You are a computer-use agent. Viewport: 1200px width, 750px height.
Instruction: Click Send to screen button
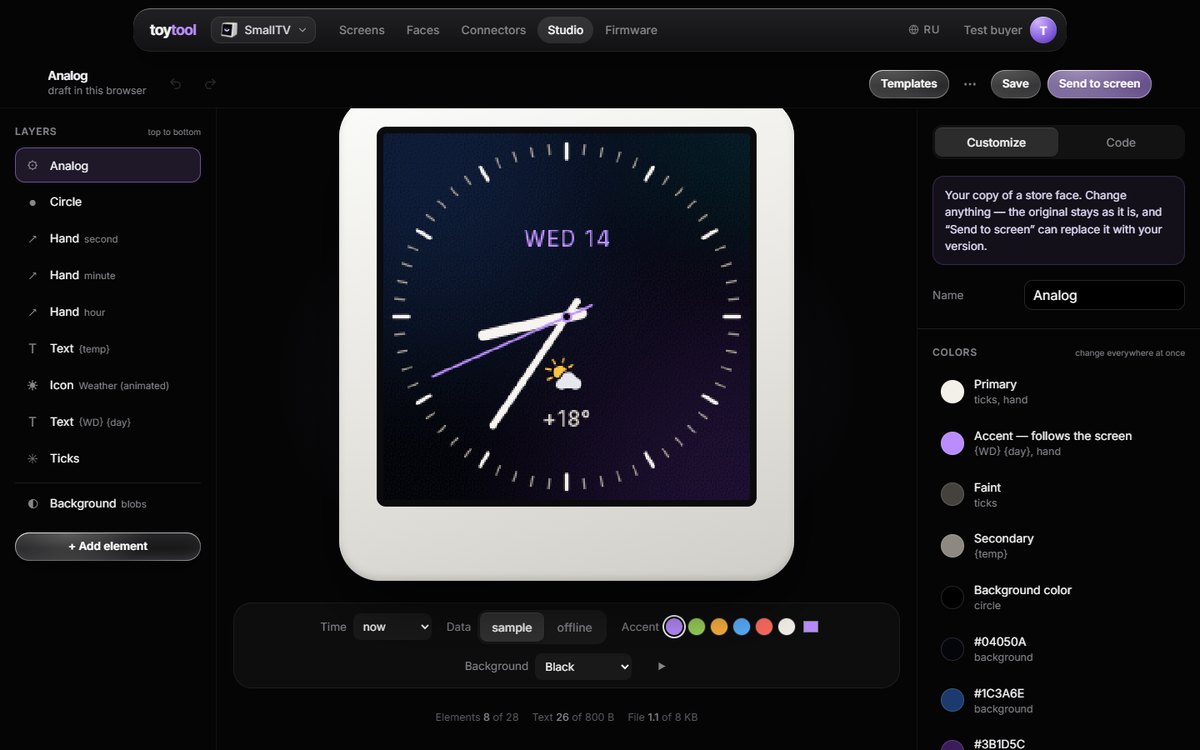click(1099, 84)
